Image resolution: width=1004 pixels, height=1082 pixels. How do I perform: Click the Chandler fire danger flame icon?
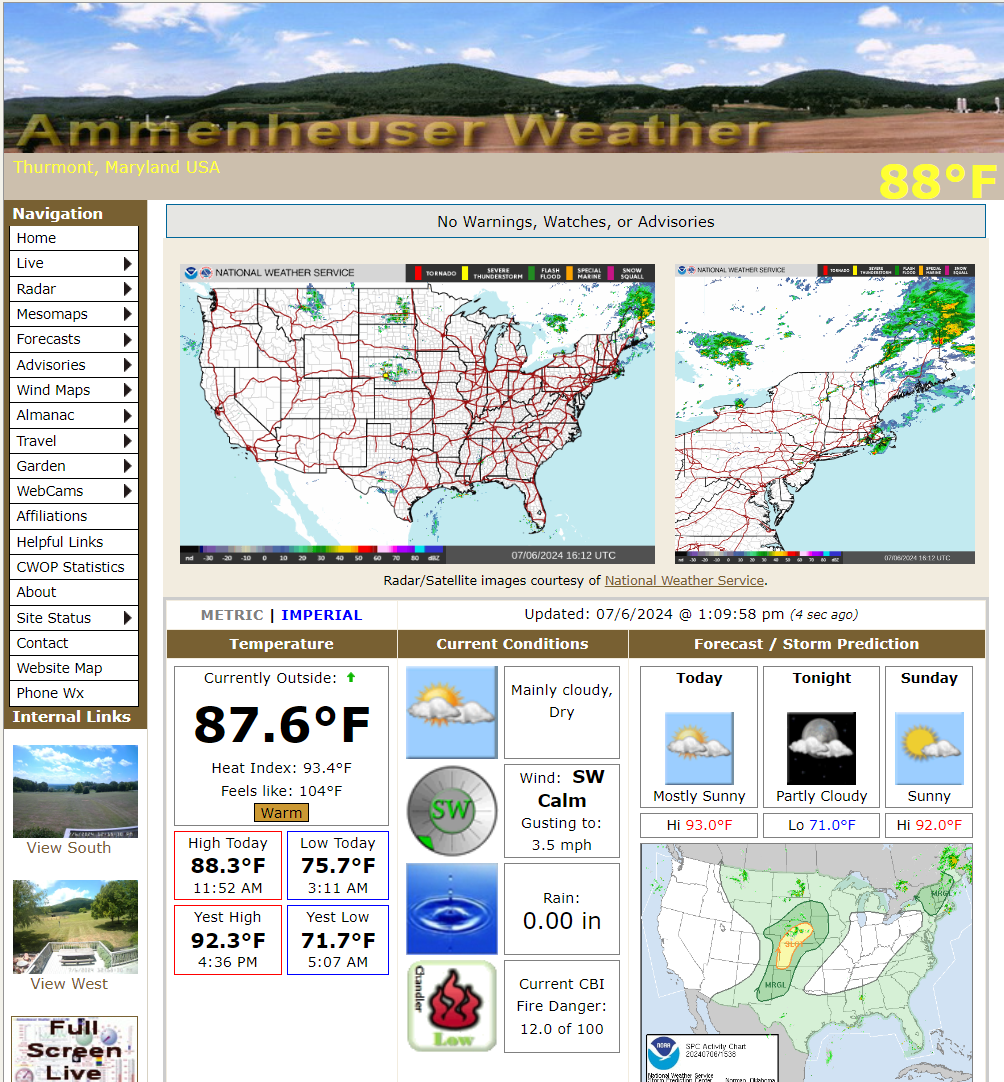point(451,1006)
